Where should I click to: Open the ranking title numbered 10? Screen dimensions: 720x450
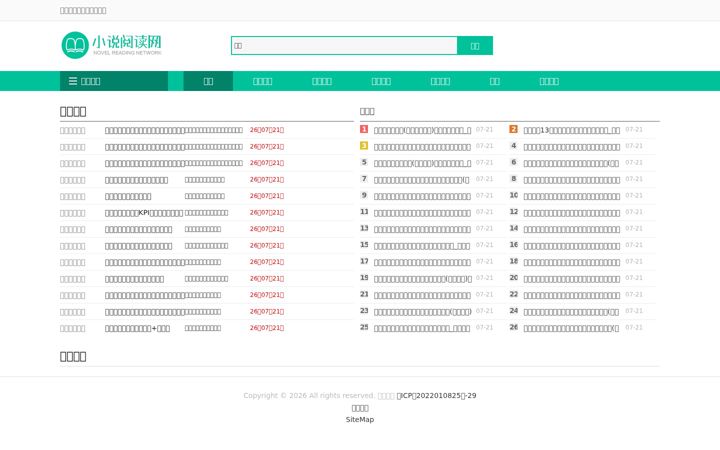click(x=572, y=196)
